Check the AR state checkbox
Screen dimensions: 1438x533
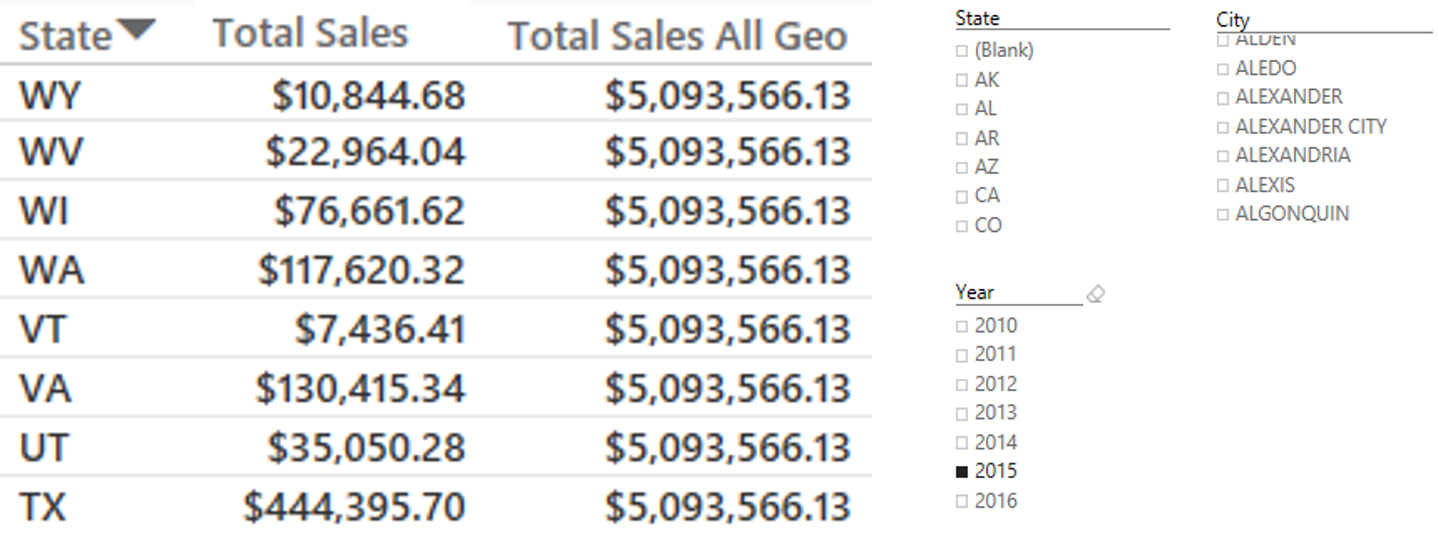tap(962, 139)
